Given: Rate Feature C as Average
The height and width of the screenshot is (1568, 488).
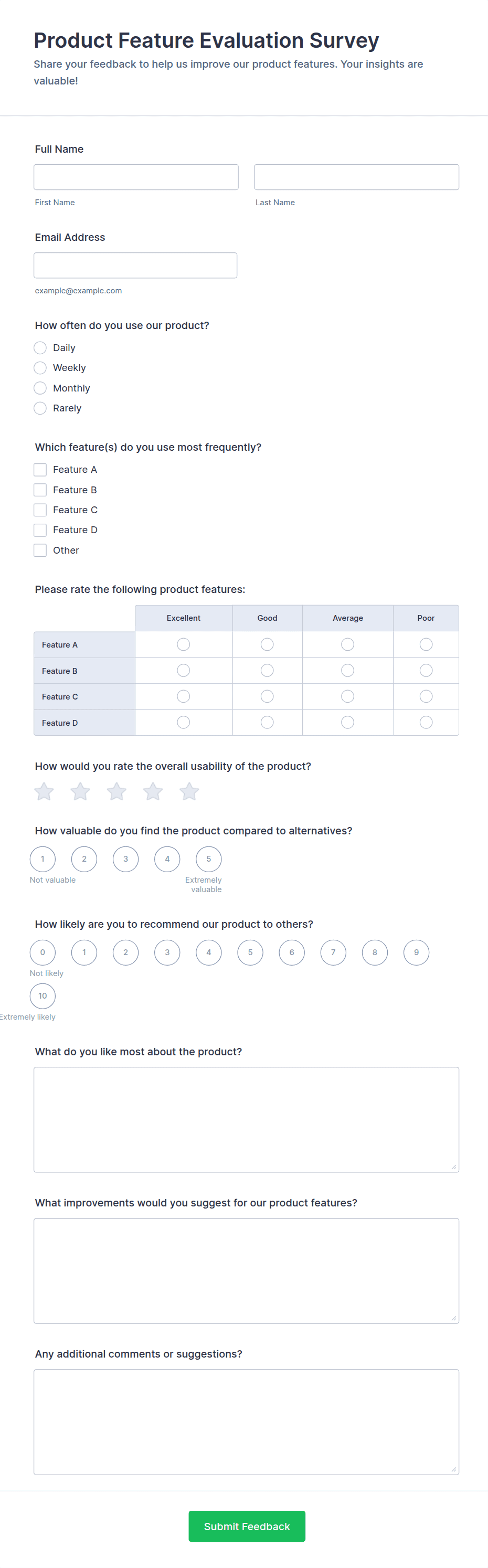Looking at the screenshot, I should coord(347,696).
